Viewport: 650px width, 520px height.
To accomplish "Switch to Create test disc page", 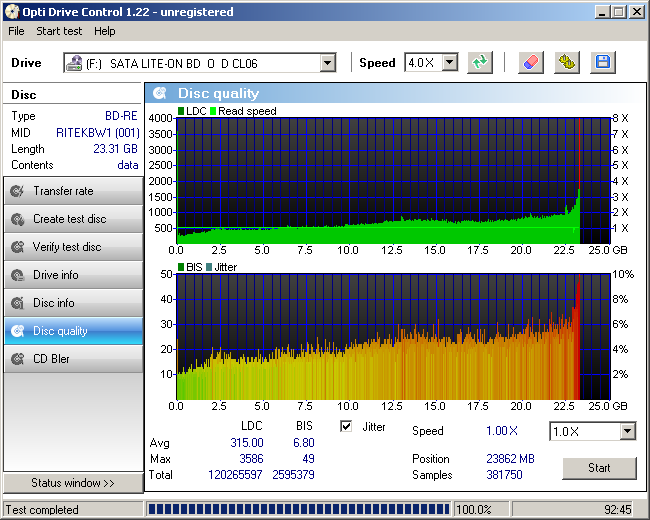I will click(73, 219).
